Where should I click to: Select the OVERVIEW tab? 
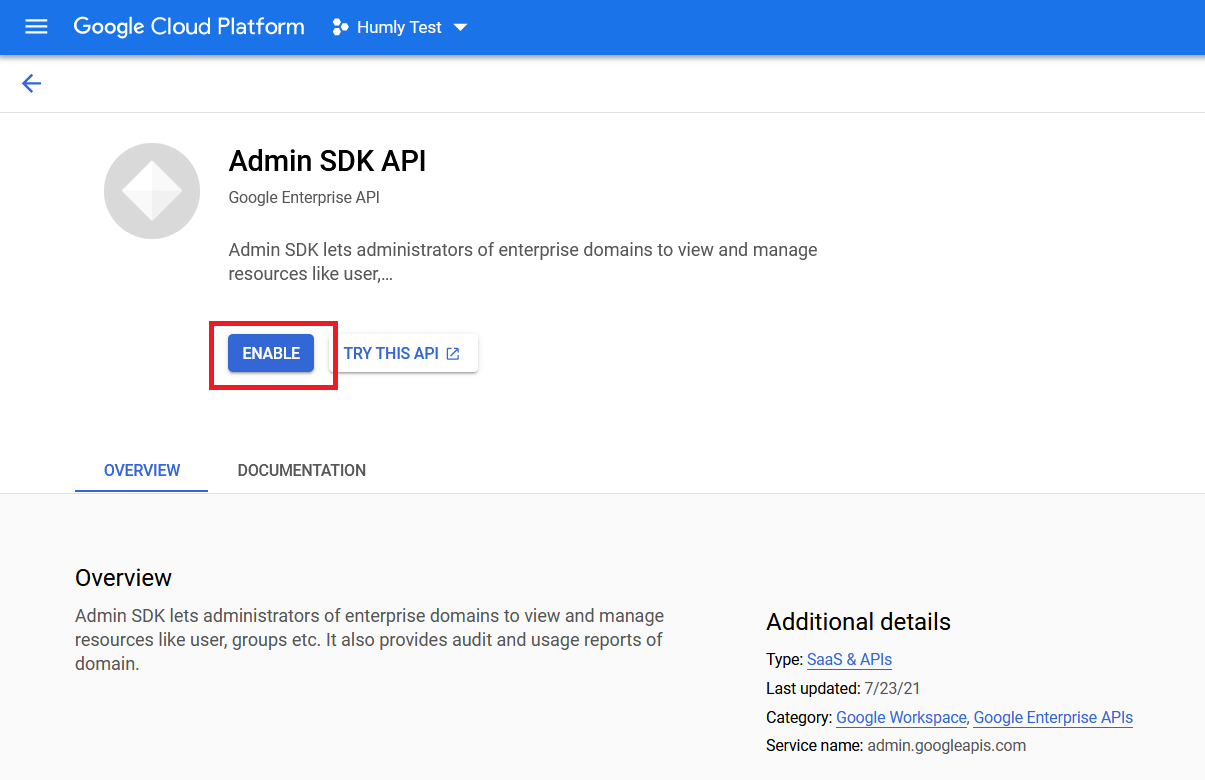[x=141, y=470]
